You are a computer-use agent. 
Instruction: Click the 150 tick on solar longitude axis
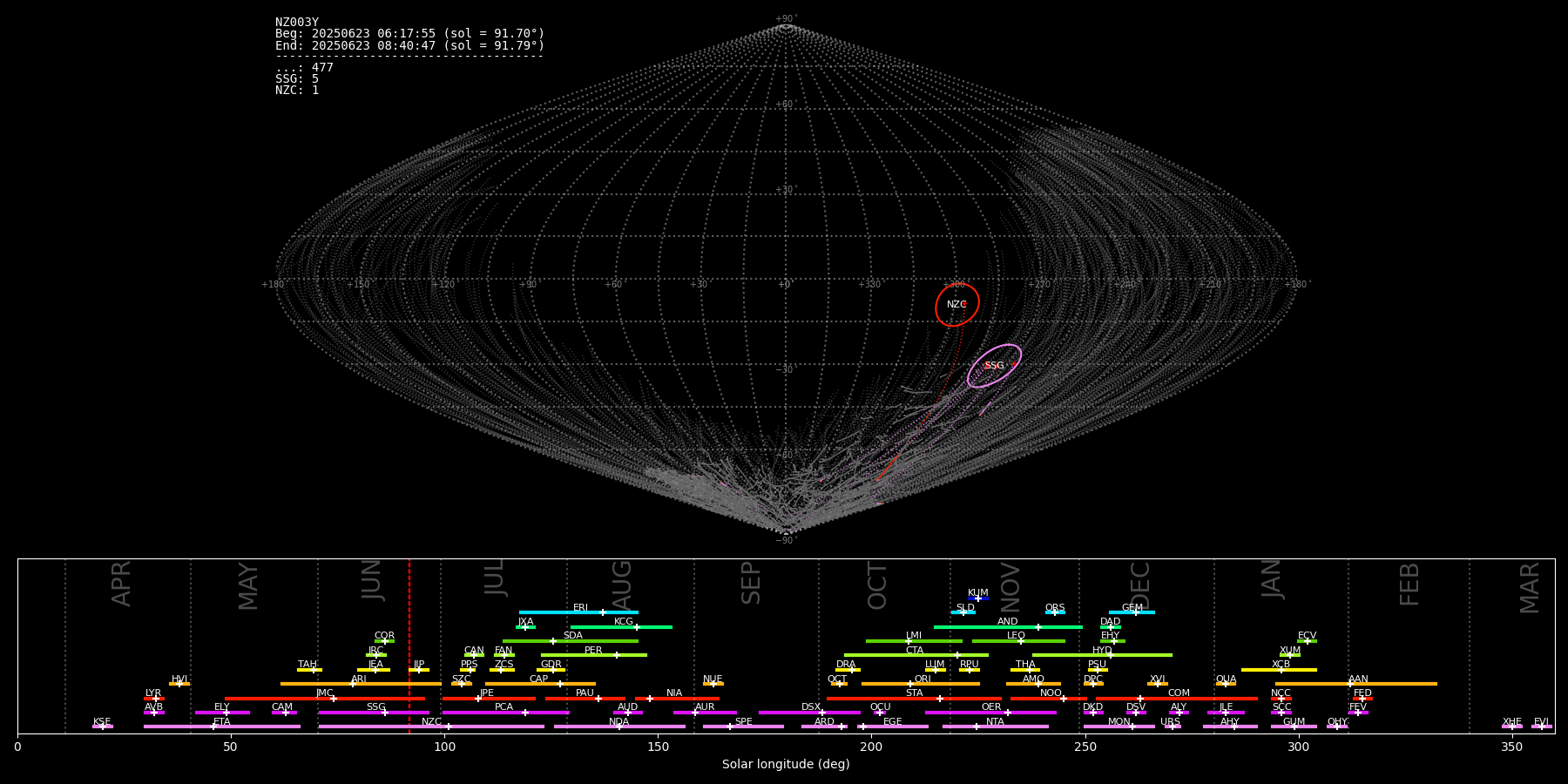(x=658, y=747)
